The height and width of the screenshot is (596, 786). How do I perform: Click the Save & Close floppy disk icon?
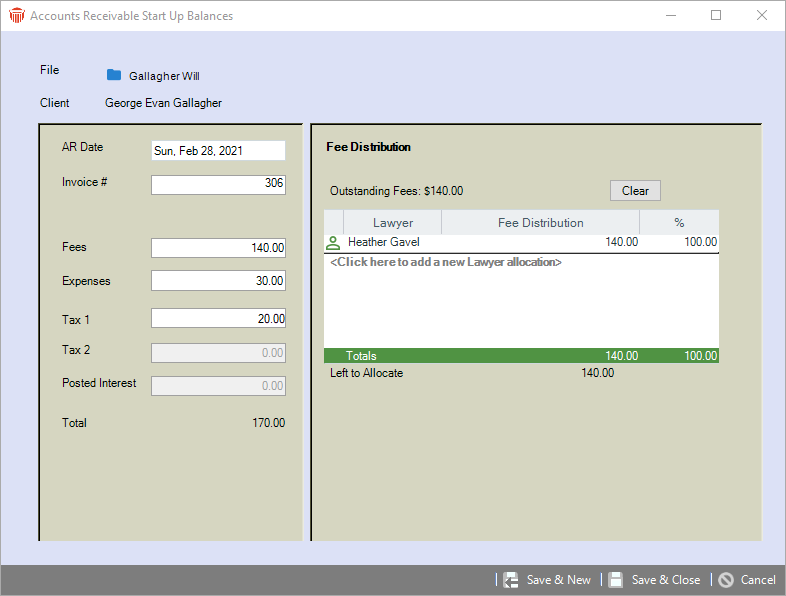click(616, 580)
